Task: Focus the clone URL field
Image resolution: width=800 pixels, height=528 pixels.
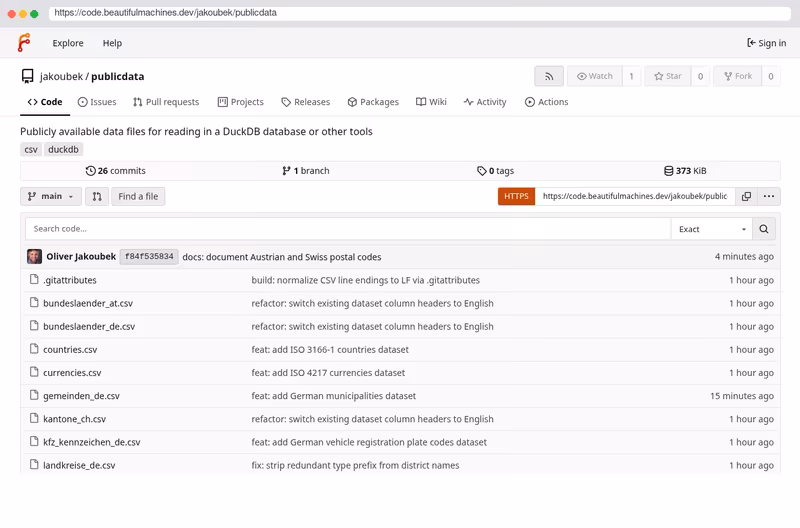Action: [635, 196]
